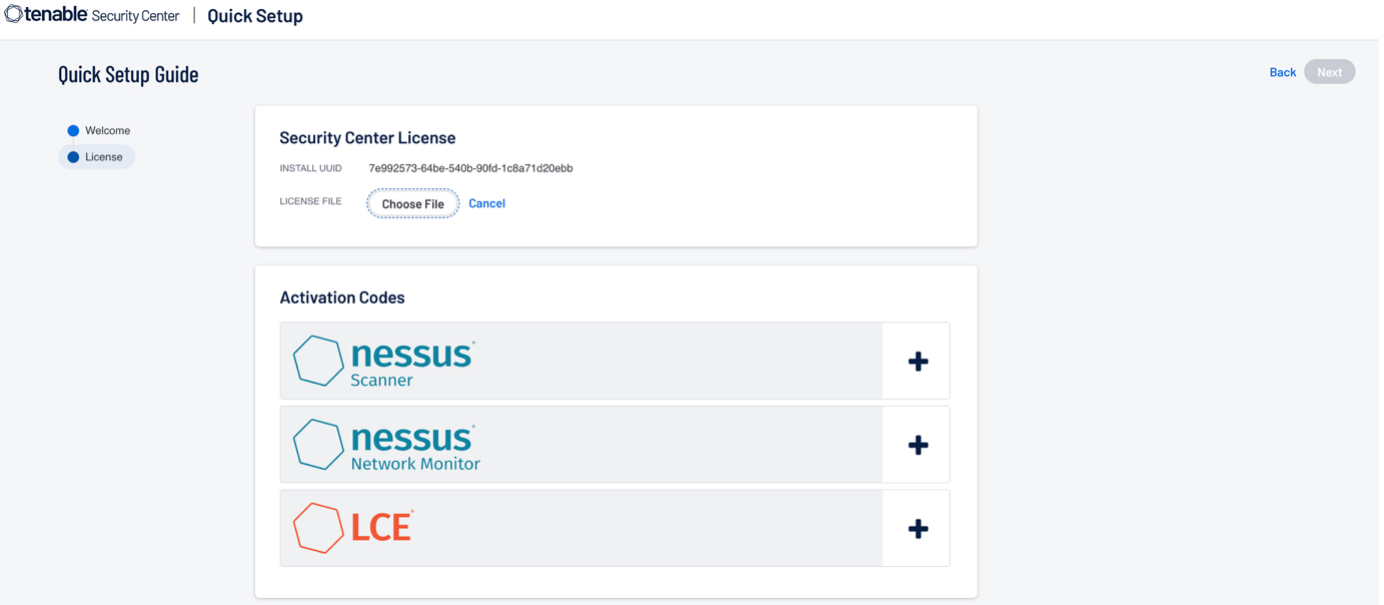Open the License step label
This screenshot has width=1384, height=605.
click(104, 157)
